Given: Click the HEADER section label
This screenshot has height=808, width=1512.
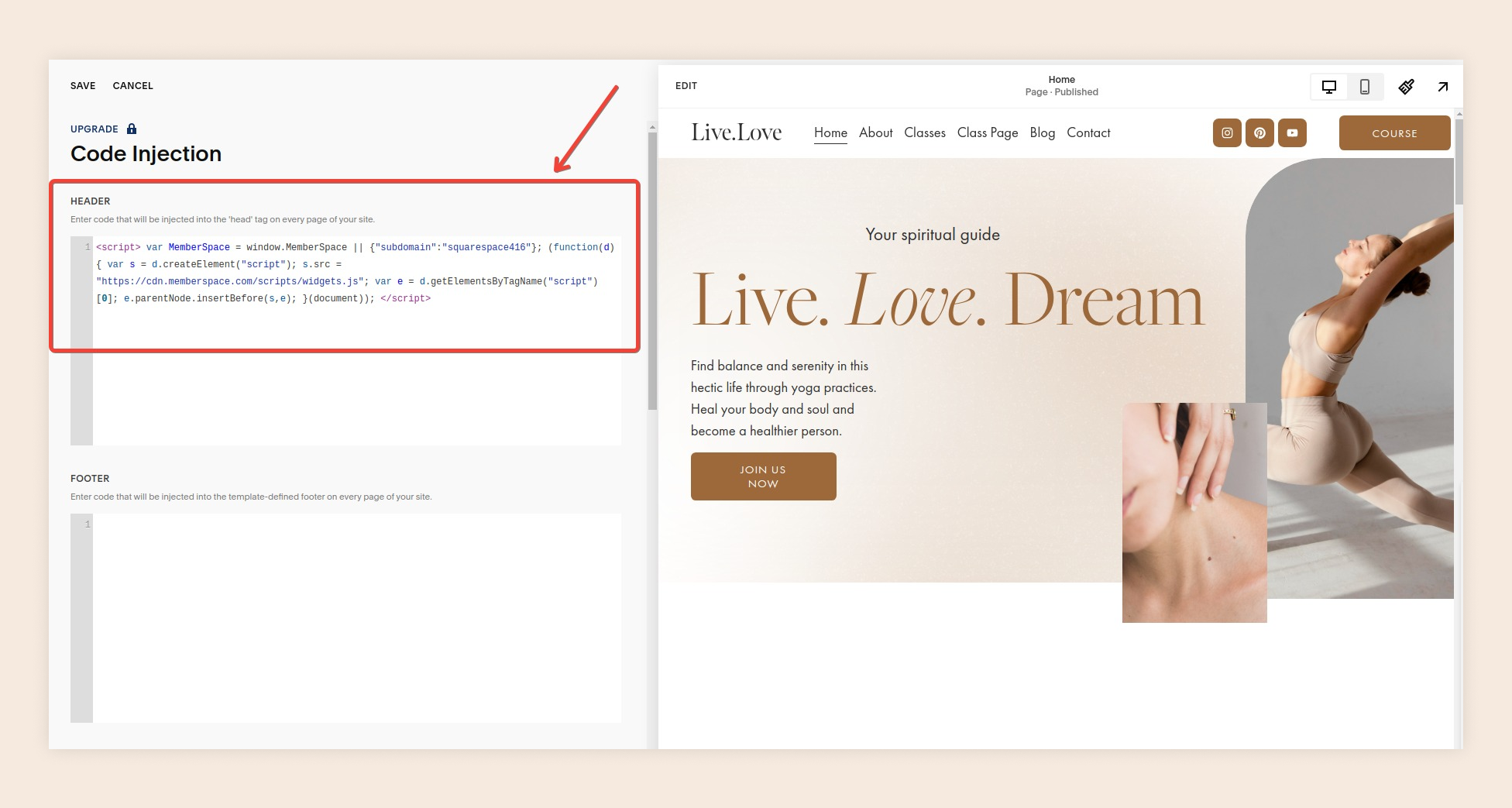Looking at the screenshot, I should click(90, 201).
